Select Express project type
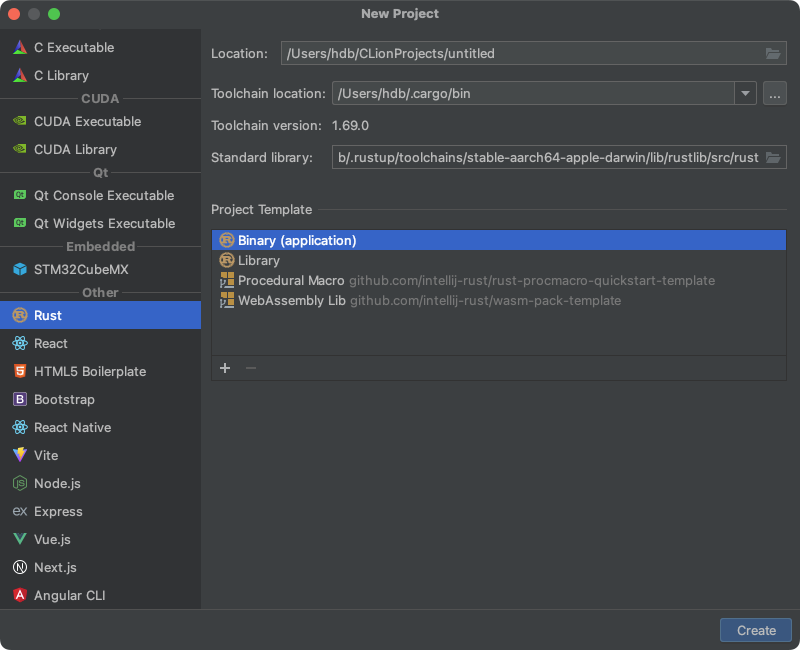This screenshot has height=650, width=800. [x=101, y=511]
